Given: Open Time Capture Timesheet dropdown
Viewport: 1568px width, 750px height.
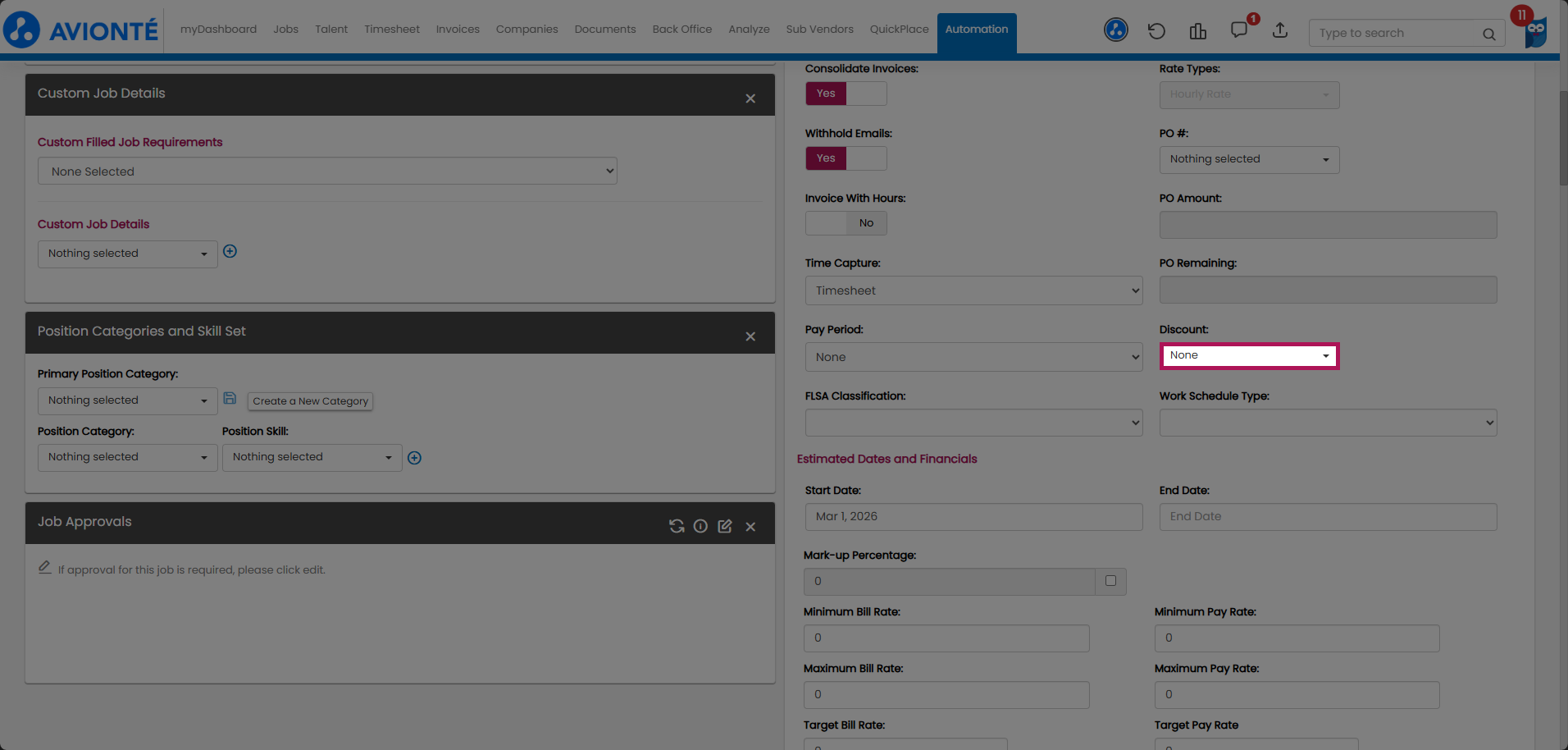Looking at the screenshot, I should click(x=974, y=290).
